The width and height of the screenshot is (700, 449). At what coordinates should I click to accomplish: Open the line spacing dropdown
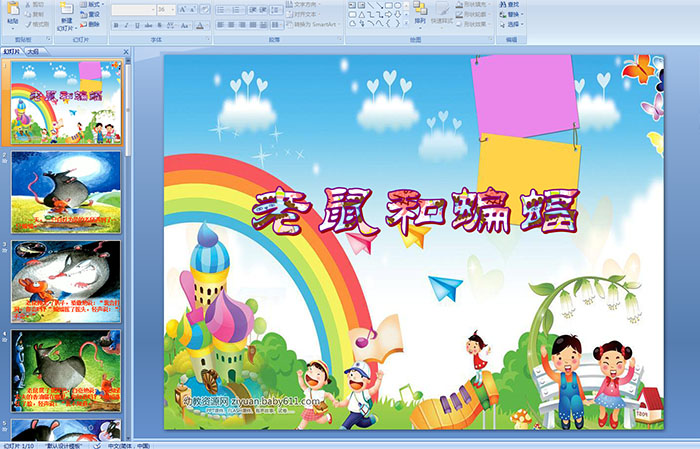point(276,10)
